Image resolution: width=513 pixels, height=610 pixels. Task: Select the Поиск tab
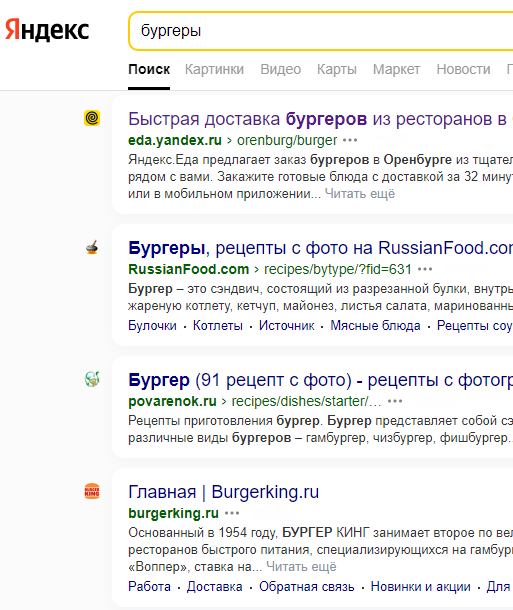pyautogui.click(x=149, y=69)
